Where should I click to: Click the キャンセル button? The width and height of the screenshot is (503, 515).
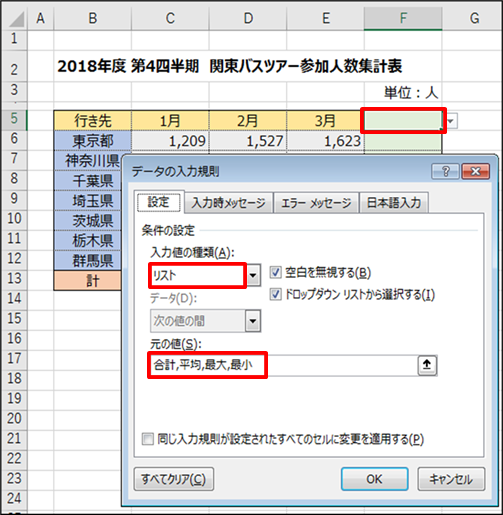click(451, 479)
